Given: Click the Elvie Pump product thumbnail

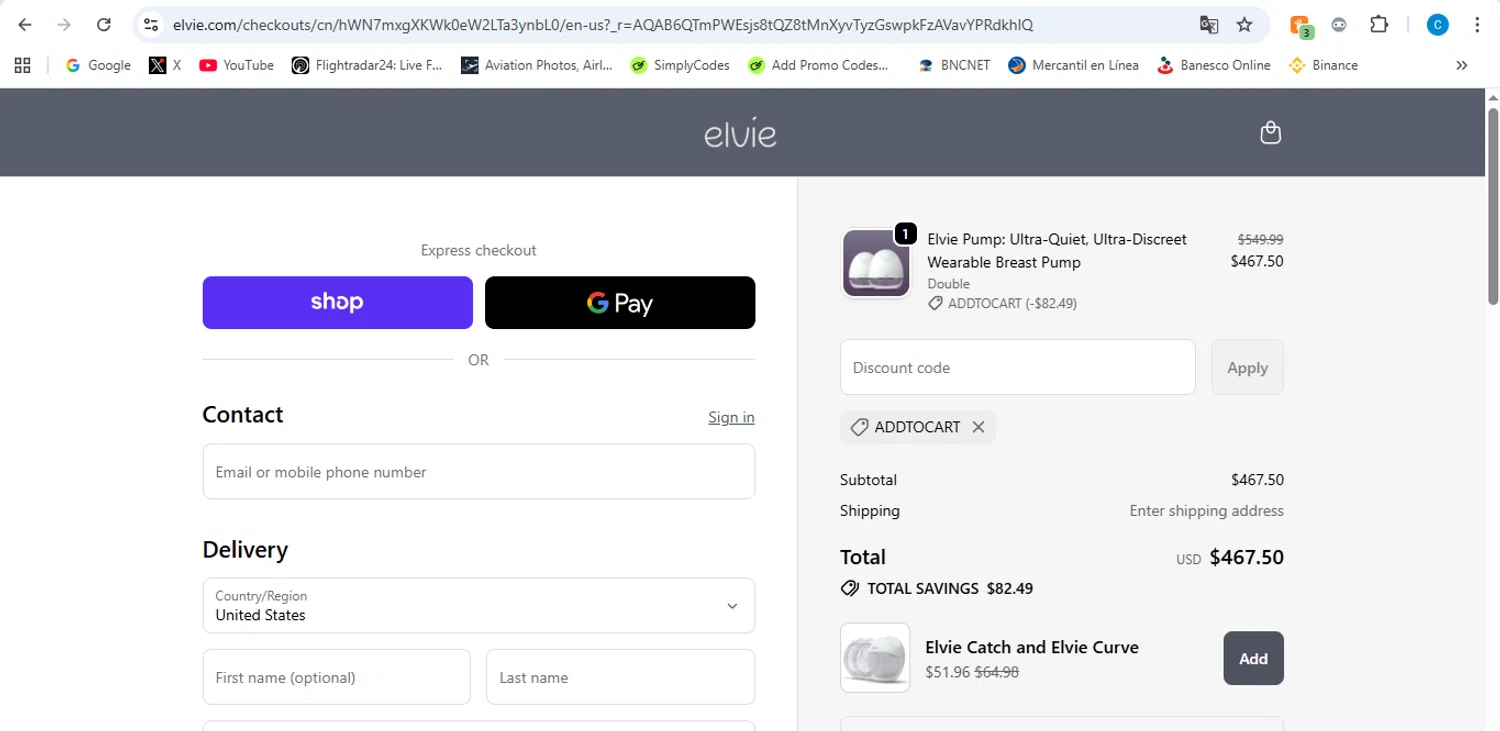Looking at the screenshot, I should (x=876, y=263).
